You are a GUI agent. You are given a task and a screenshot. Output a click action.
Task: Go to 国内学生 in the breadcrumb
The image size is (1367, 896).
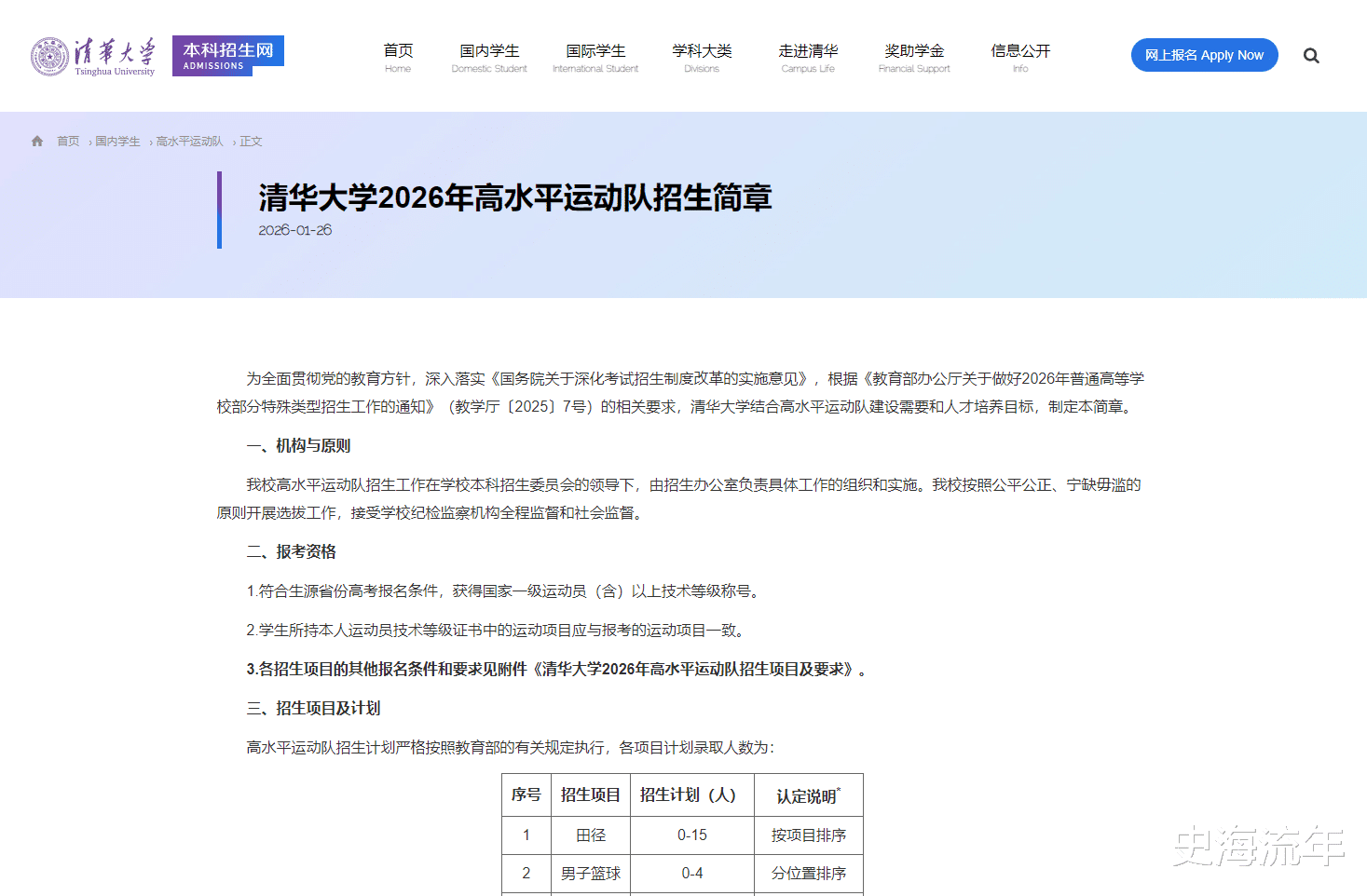tap(117, 142)
